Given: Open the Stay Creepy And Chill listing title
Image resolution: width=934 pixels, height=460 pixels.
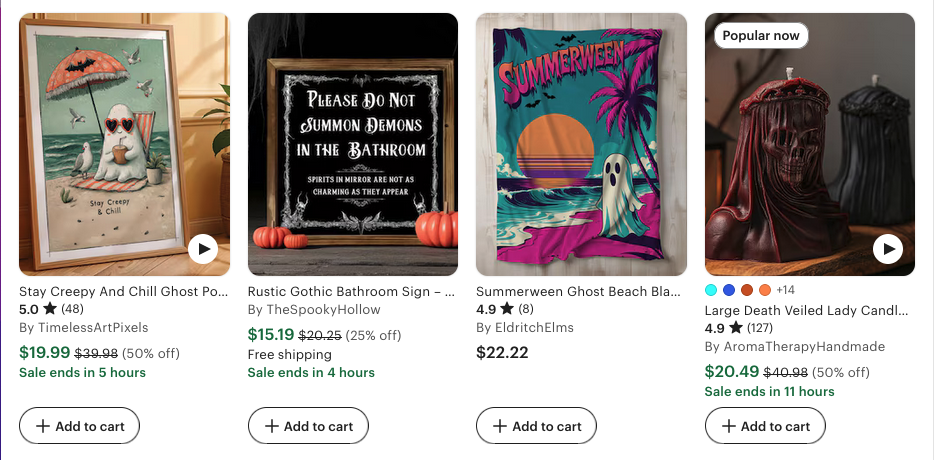Looking at the screenshot, I should pos(124,291).
